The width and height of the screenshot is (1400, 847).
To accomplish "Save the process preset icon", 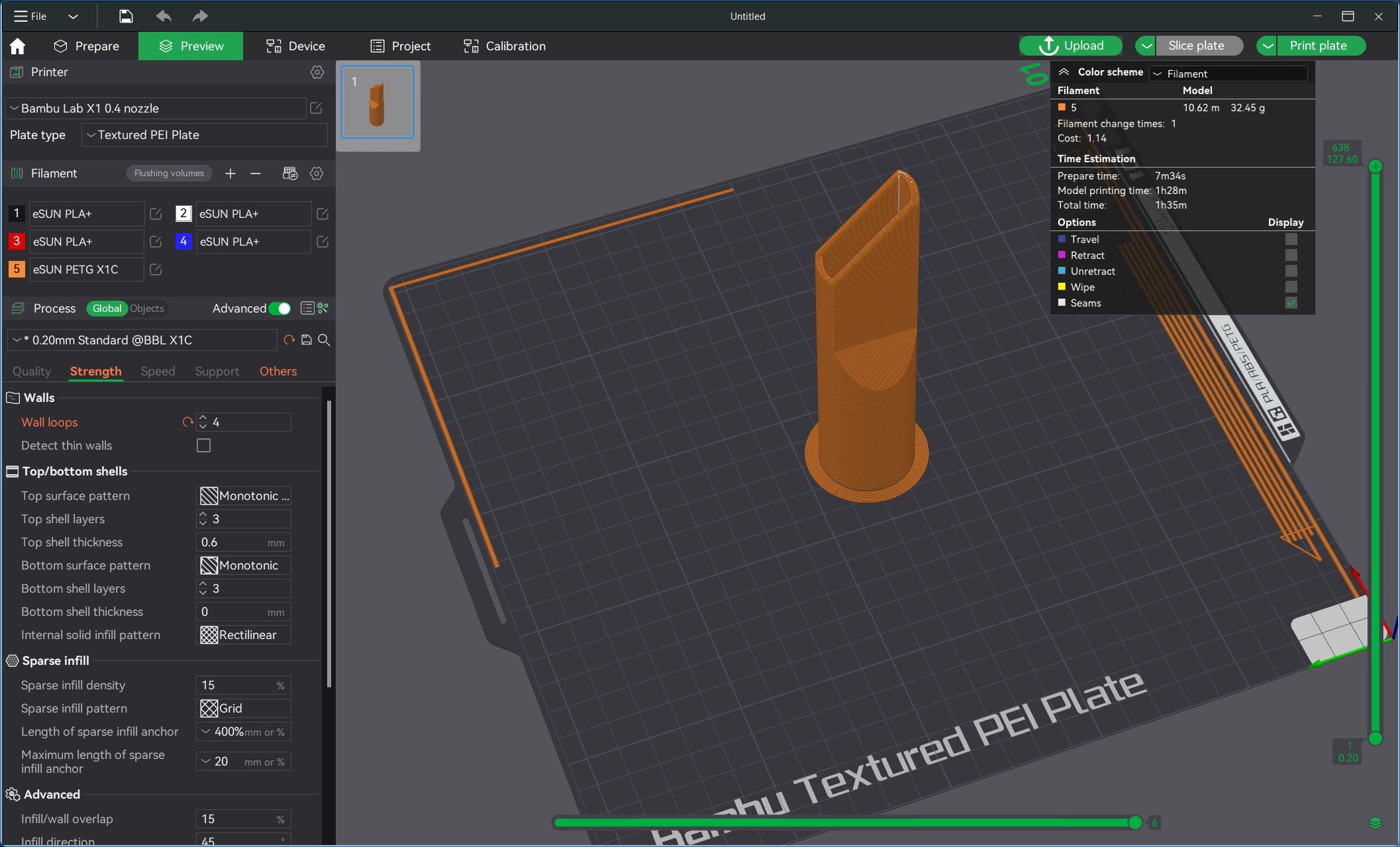I will coord(307,340).
